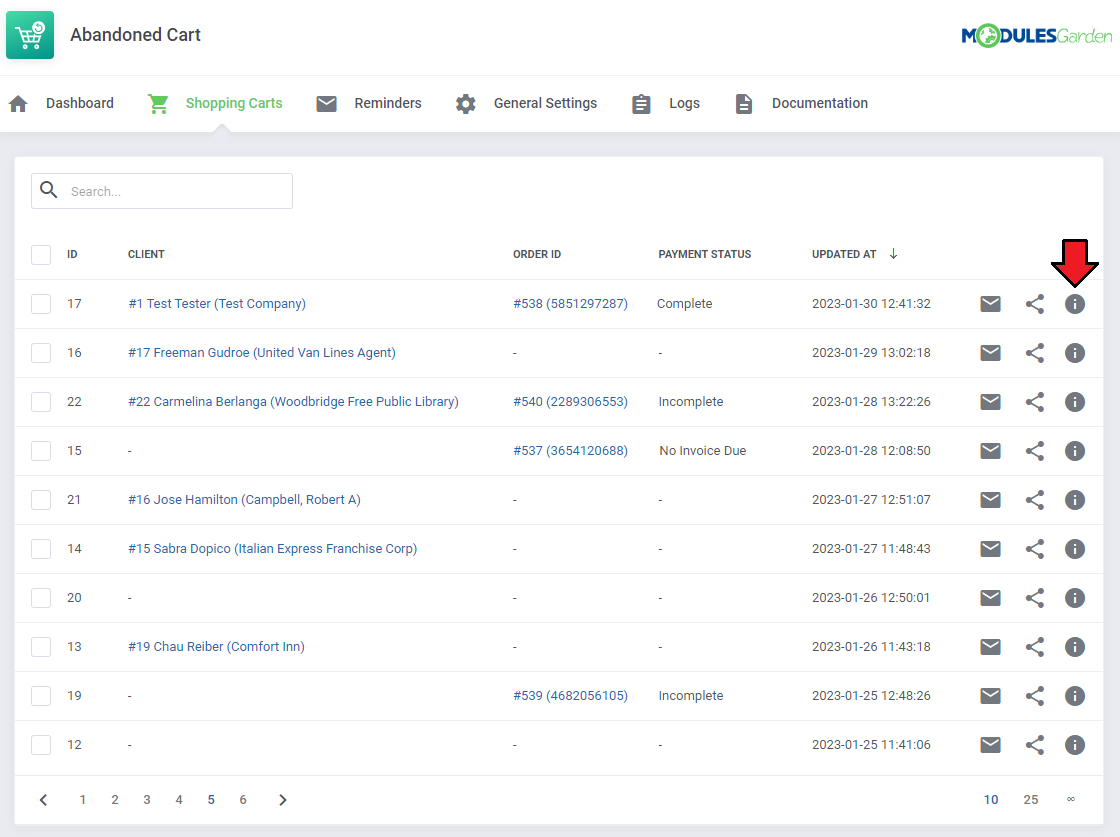Share Chau Reiber cart
1120x837 pixels.
tap(1035, 647)
